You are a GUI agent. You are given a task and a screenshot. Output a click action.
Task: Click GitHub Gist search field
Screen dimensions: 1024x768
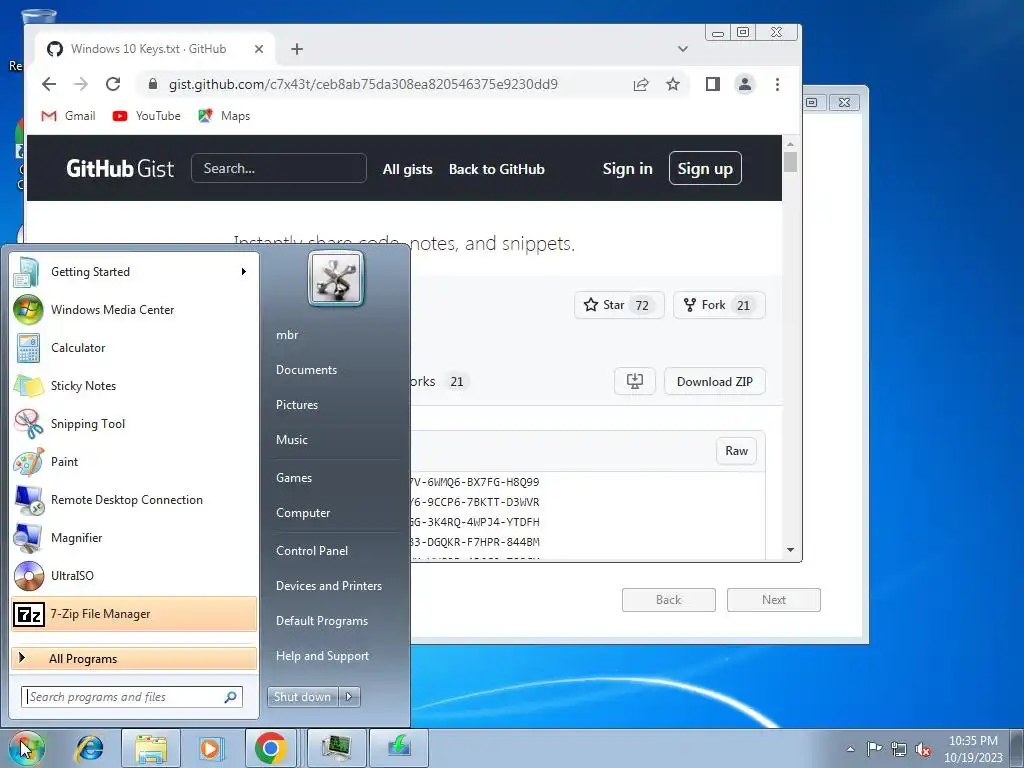279,168
